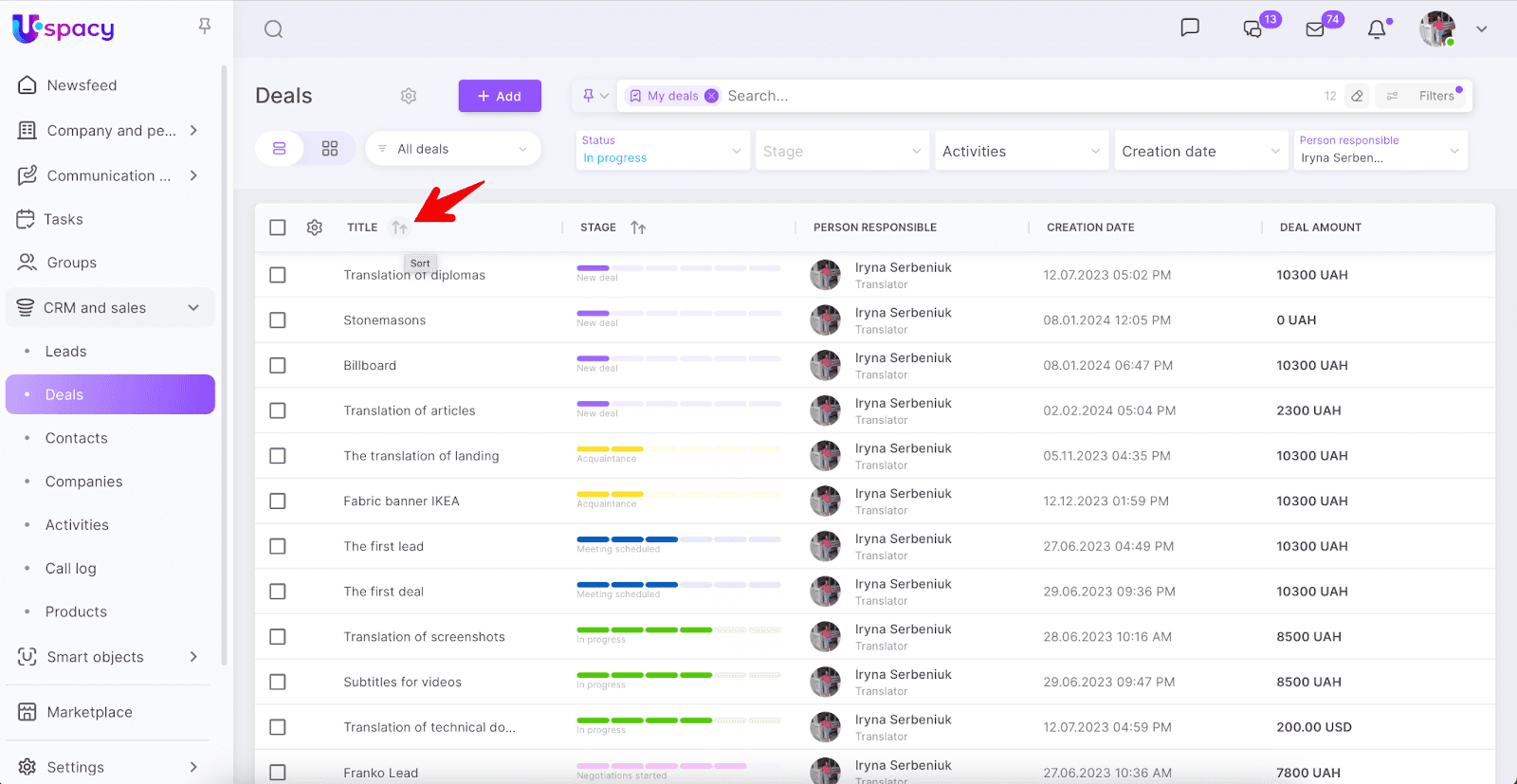
Task: Sort by Stage column arrow icon
Action: [x=638, y=228]
